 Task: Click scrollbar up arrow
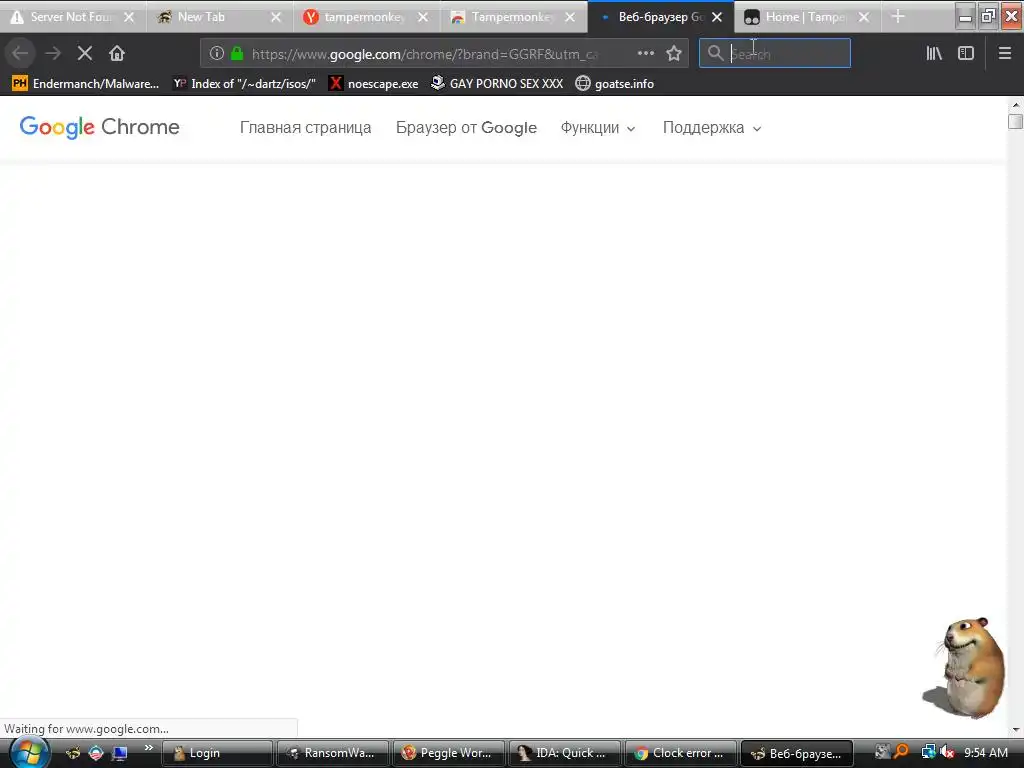[x=1015, y=104]
